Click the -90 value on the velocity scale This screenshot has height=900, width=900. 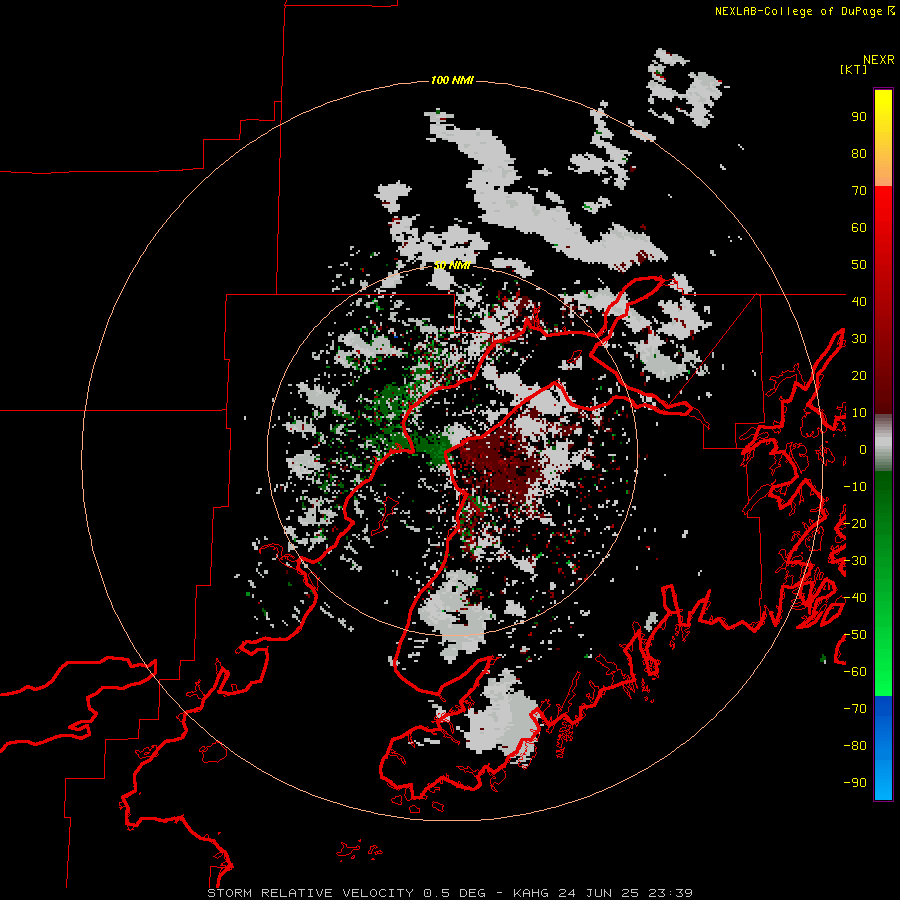coord(855,783)
